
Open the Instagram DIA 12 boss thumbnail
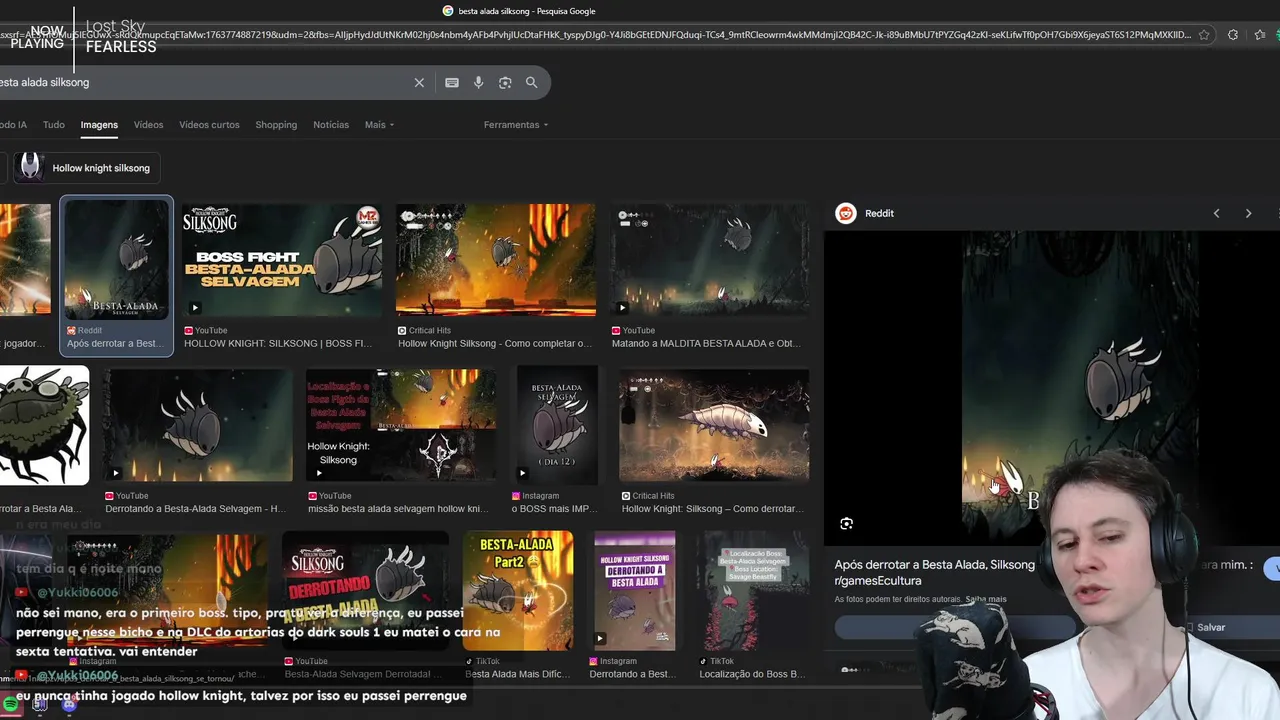pos(557,425)
